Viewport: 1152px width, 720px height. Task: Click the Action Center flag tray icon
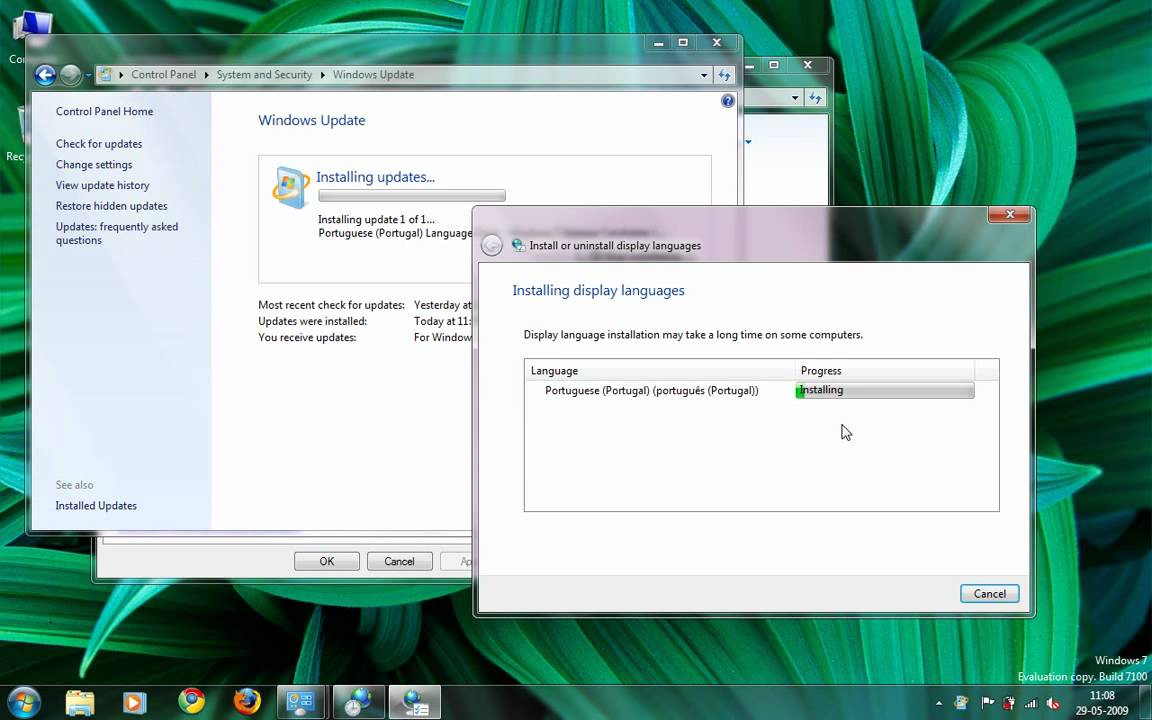[987, 703]
